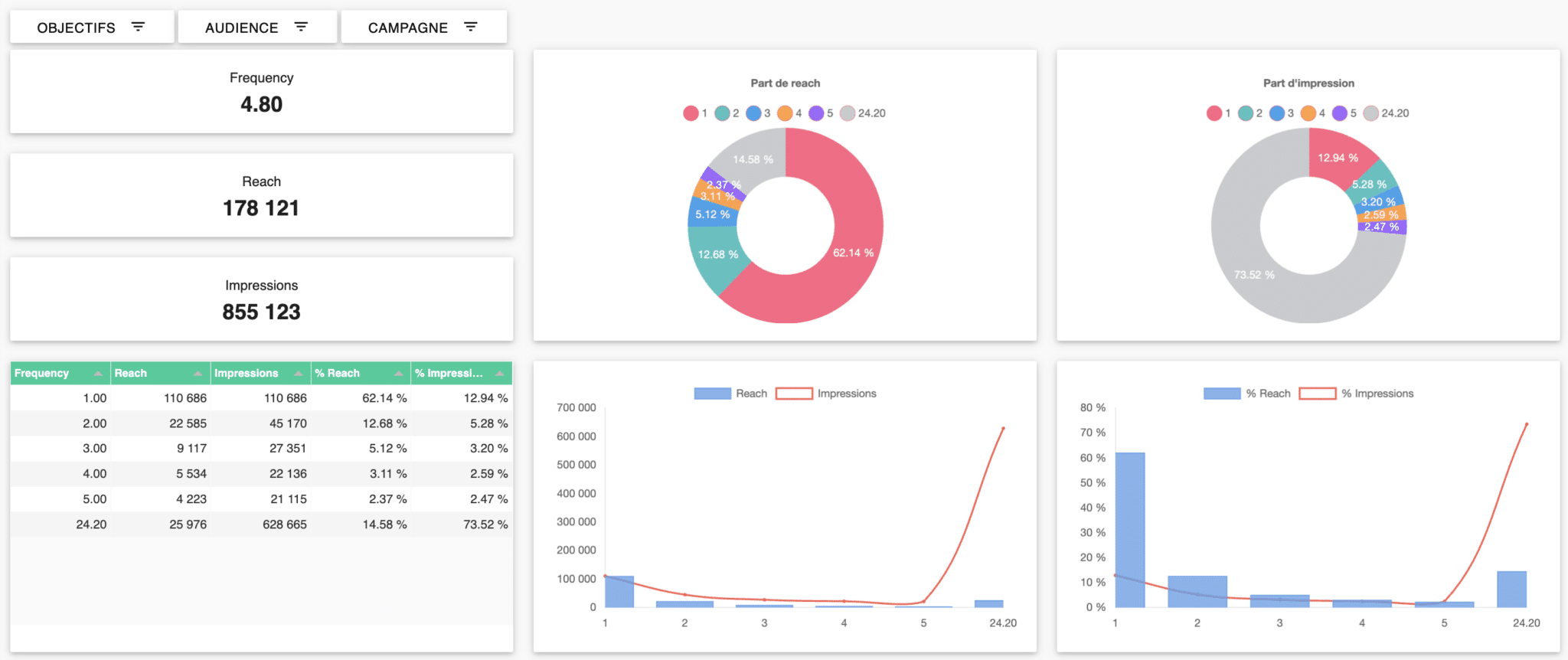The image size is (1568, 660).
Task: Toggle series 1 in Part de reach legend
Action: coord(695,113)
